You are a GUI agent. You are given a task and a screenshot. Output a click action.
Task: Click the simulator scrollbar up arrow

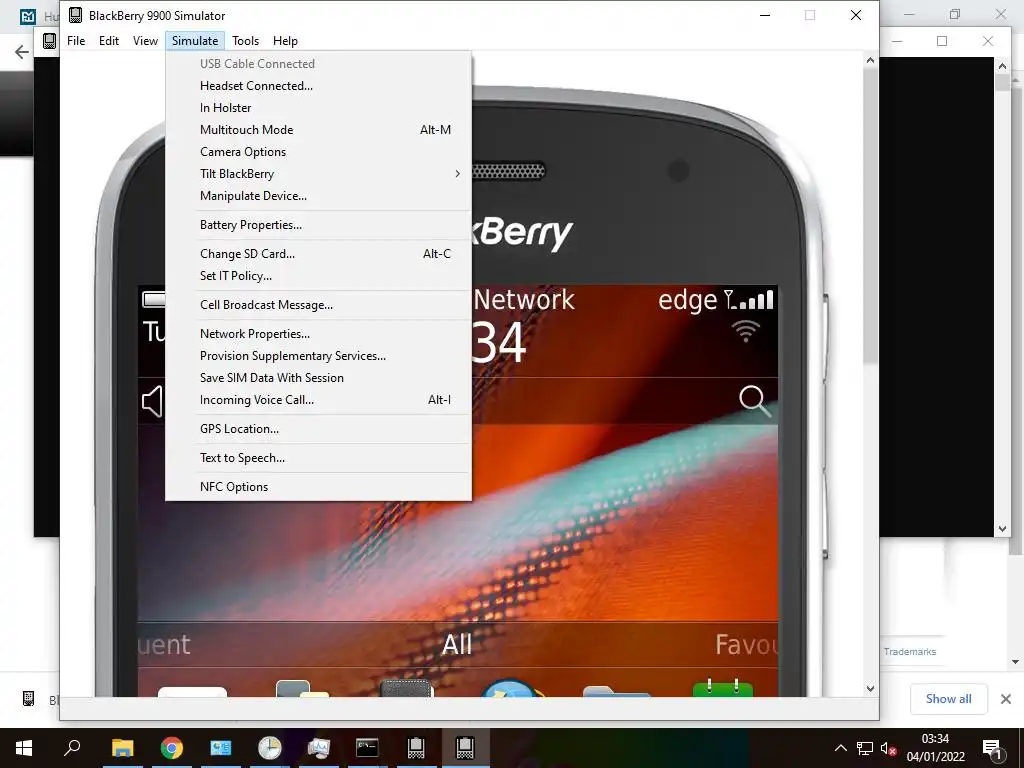870,60
